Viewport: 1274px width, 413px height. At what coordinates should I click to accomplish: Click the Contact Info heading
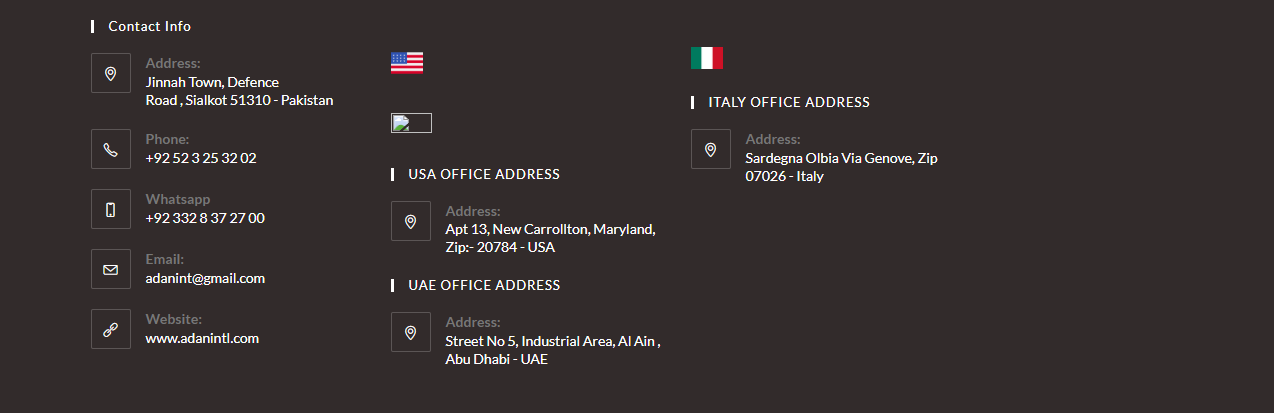149,26
